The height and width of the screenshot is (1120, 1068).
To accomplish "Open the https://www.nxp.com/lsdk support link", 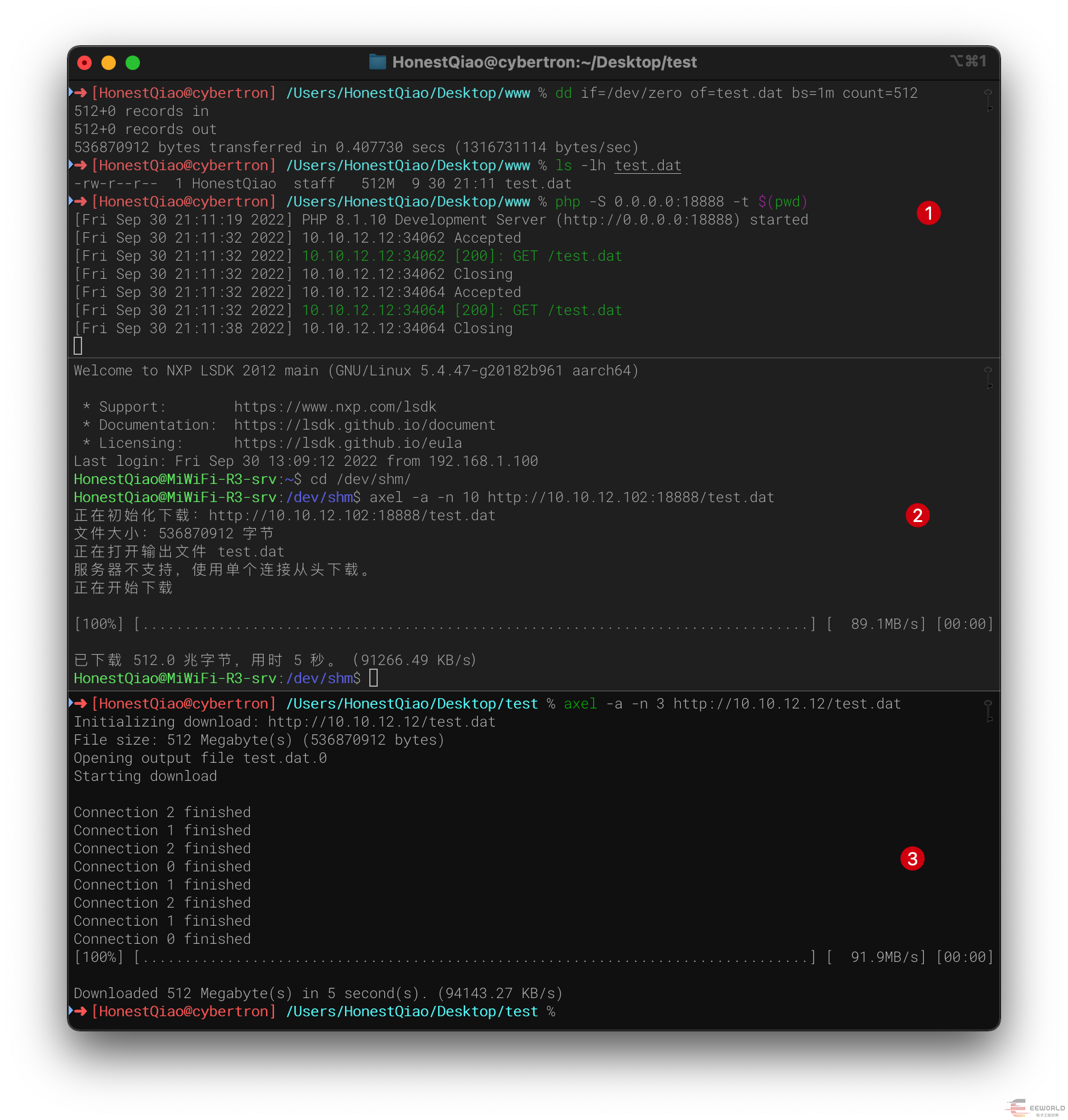I will [335, 407].
